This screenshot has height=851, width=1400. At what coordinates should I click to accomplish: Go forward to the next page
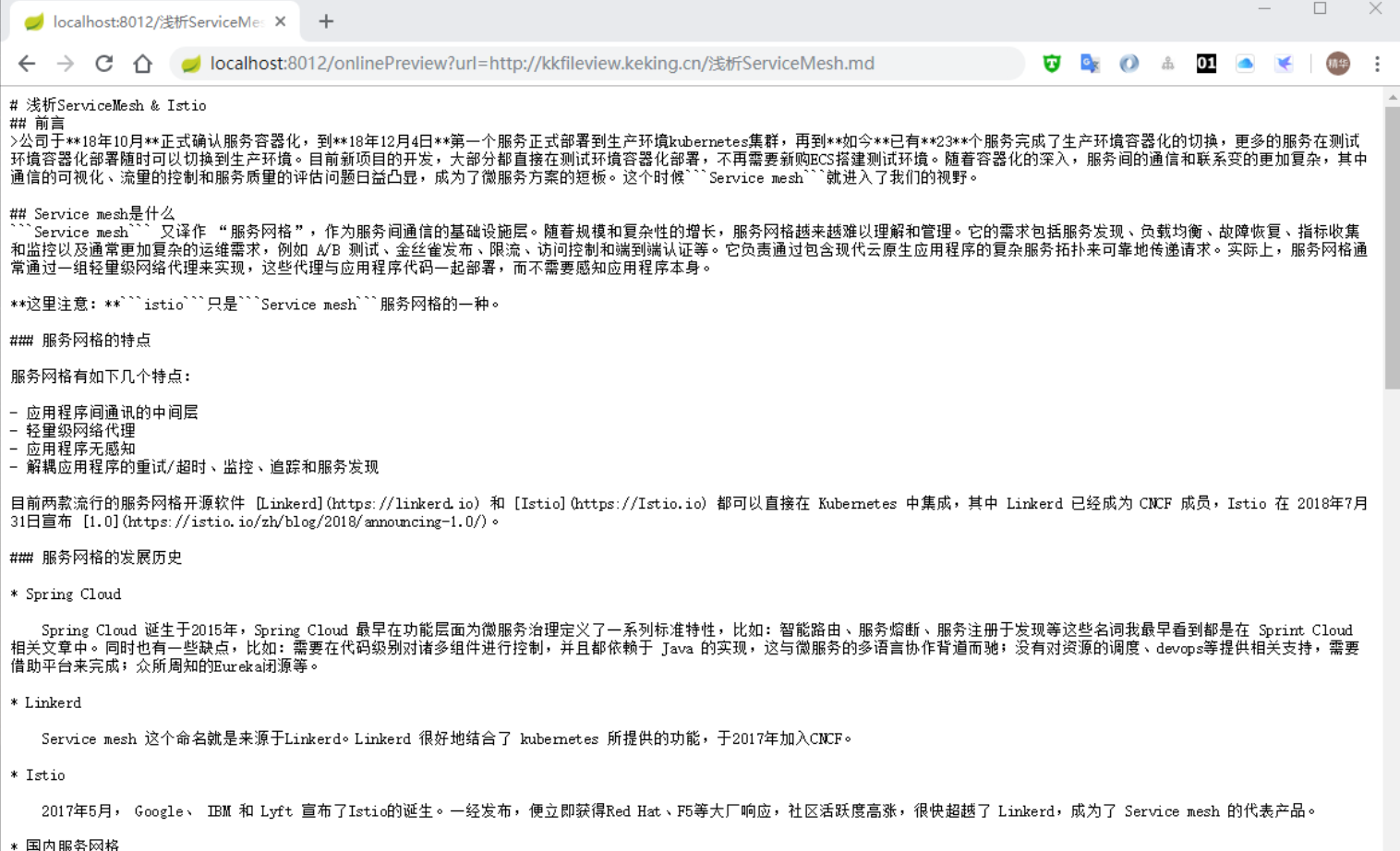tap(66, 64)
